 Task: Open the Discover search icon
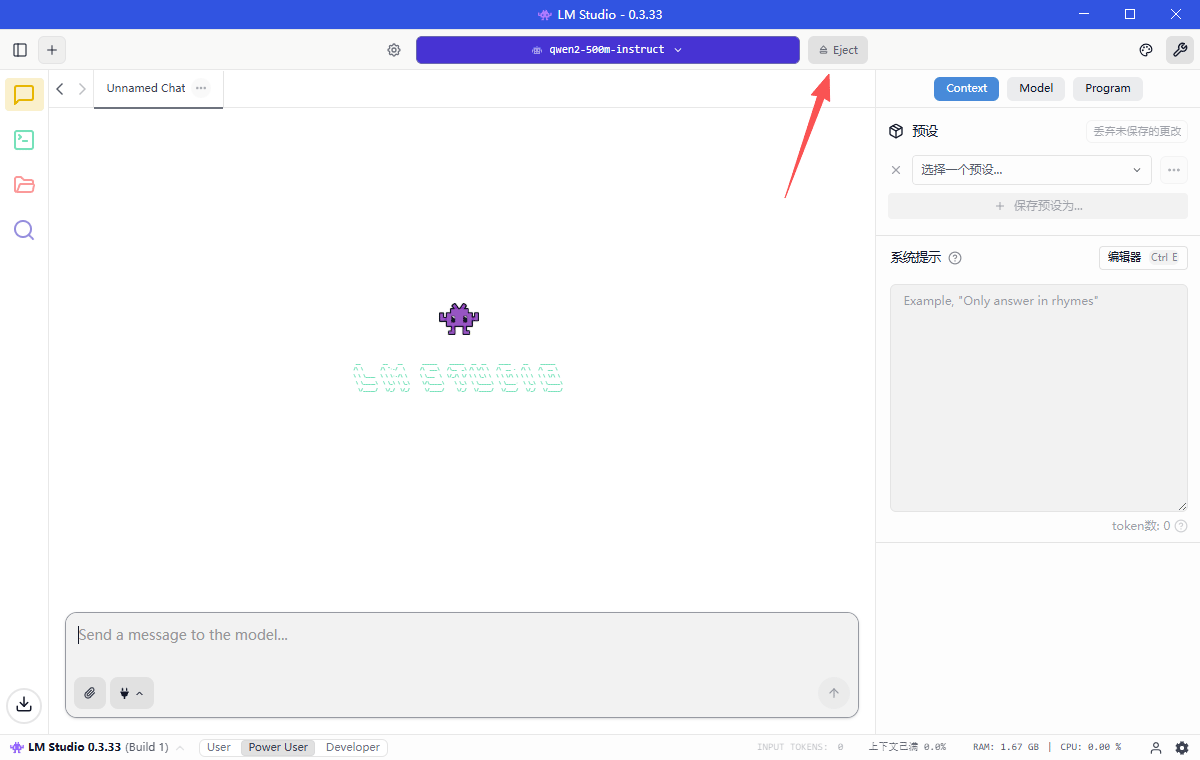[24, 230]
